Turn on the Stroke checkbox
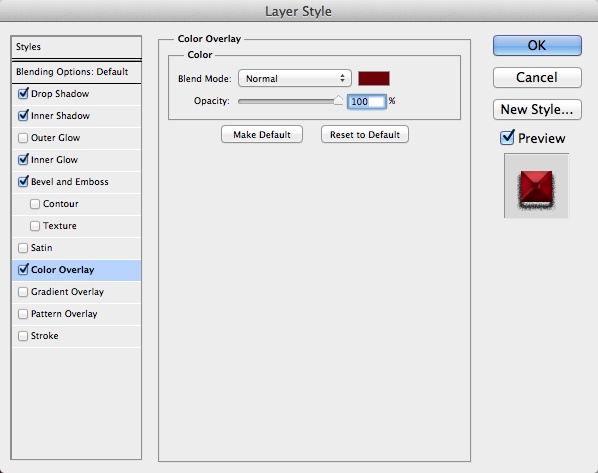This screenshot has height=473, width=598. 23,336
